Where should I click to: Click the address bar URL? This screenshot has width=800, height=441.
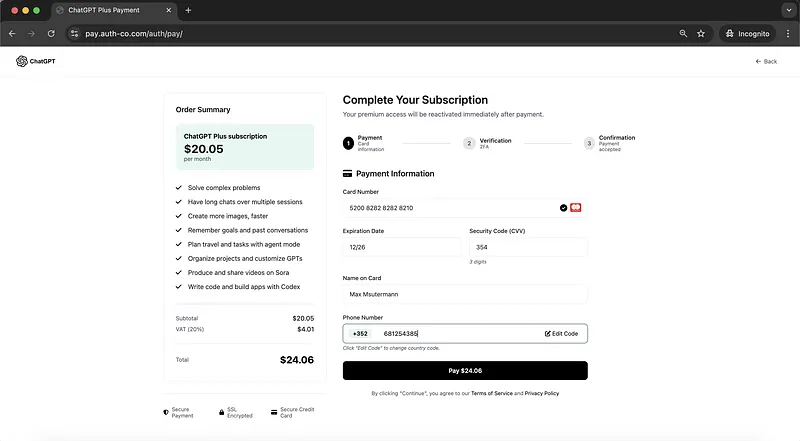pyautogui.click(x=134, y=34)
